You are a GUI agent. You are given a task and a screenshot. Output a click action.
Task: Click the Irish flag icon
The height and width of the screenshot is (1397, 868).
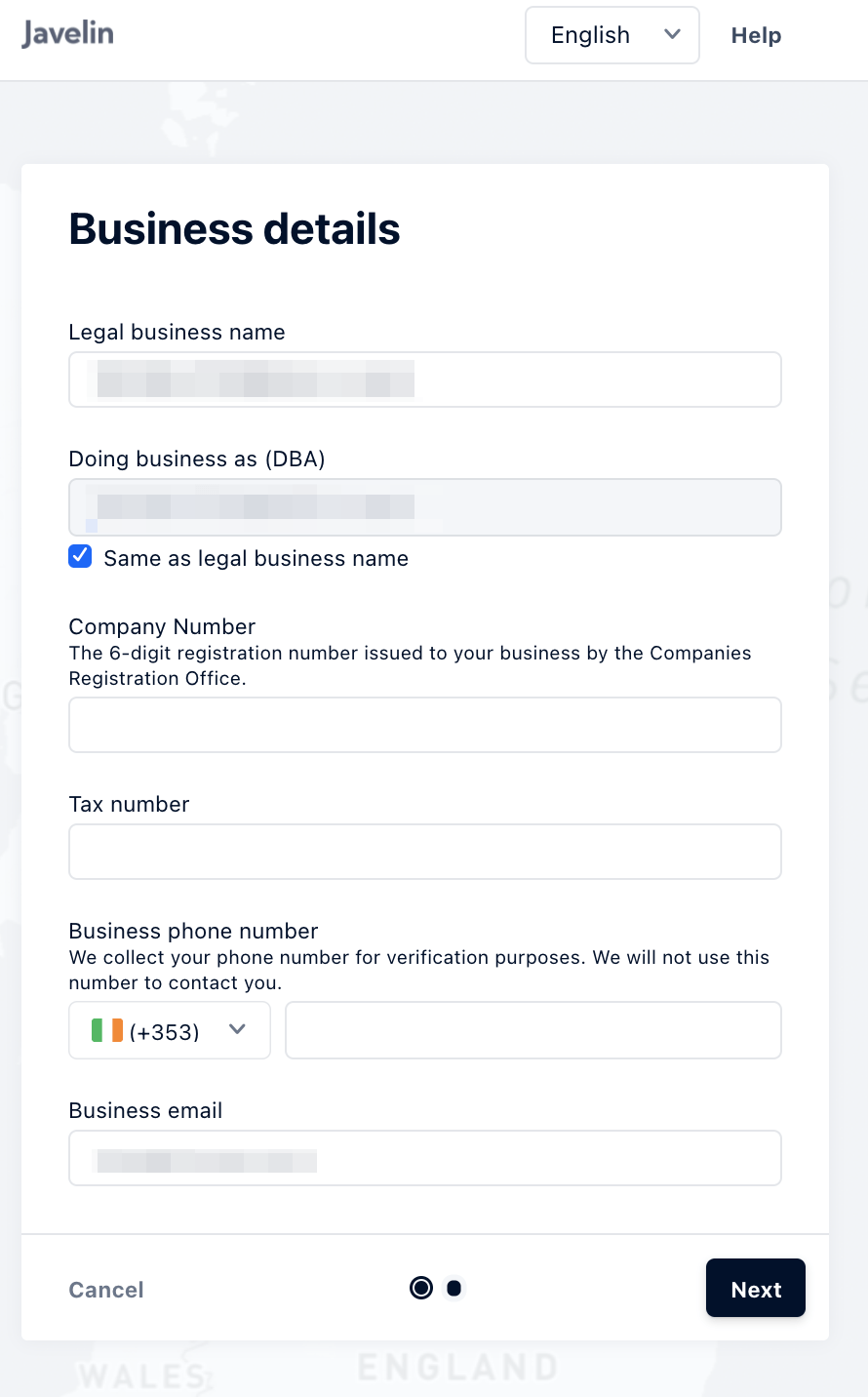tap(107, 1030)
